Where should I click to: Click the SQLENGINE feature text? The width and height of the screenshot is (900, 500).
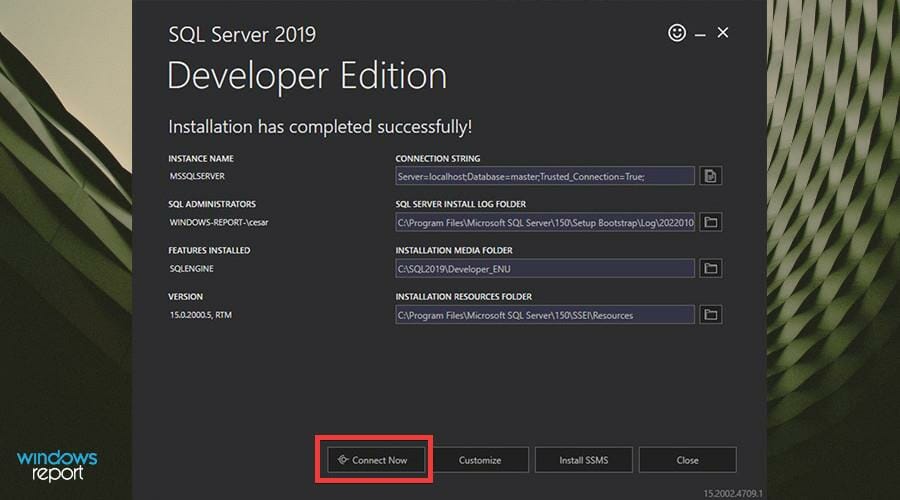(x=191, y=269)
